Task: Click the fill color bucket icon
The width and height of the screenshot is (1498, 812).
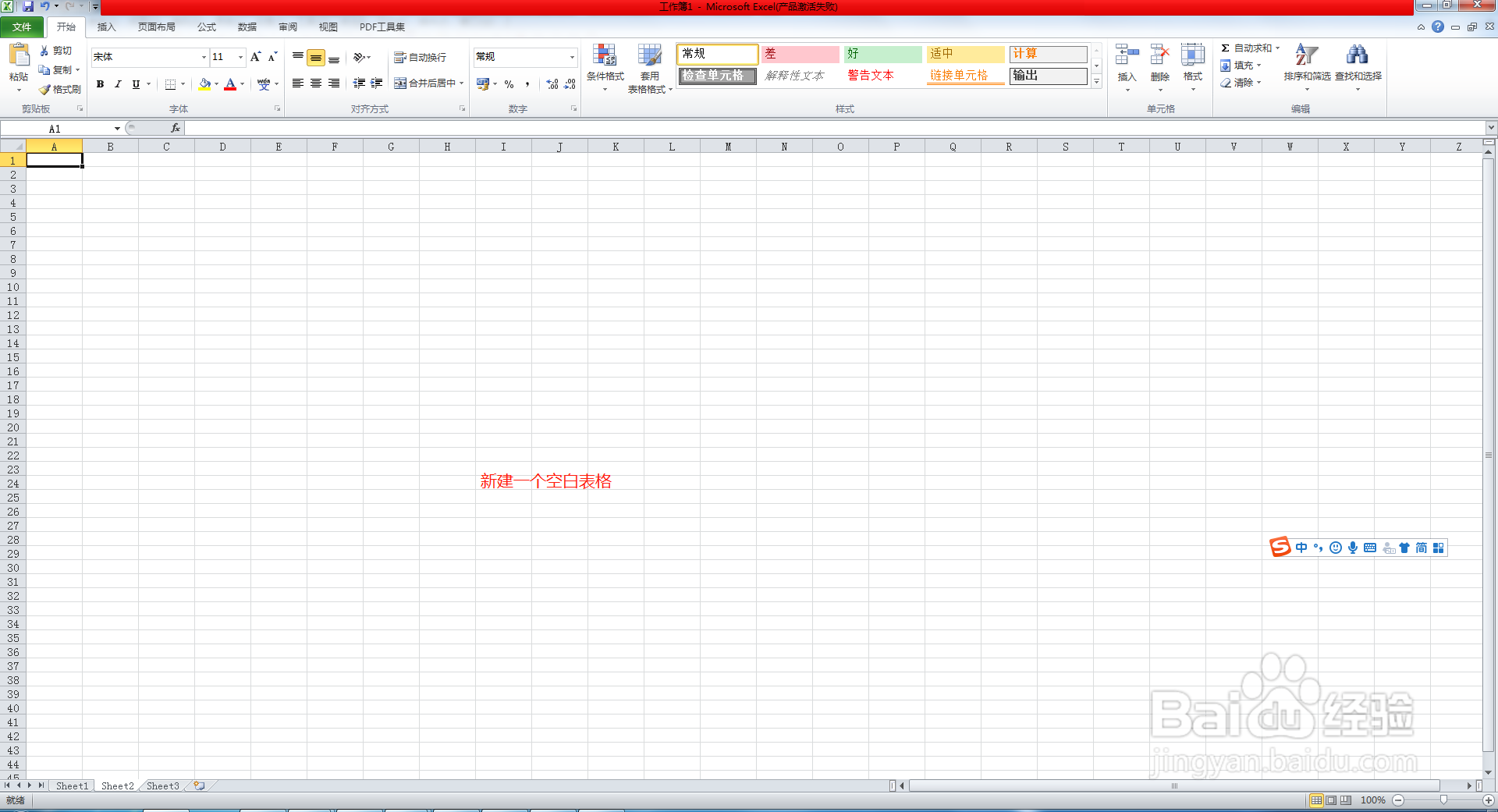Action: tap(204, 84)
